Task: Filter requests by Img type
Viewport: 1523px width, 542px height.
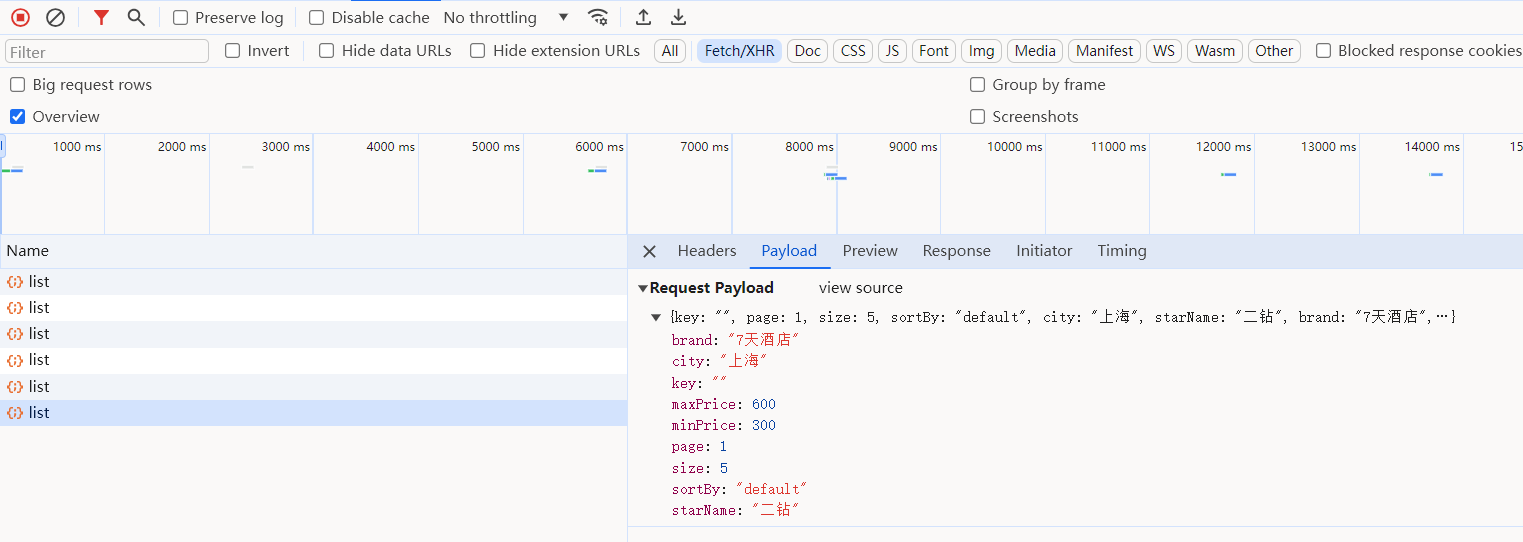Action: click(x=982, y=51)
